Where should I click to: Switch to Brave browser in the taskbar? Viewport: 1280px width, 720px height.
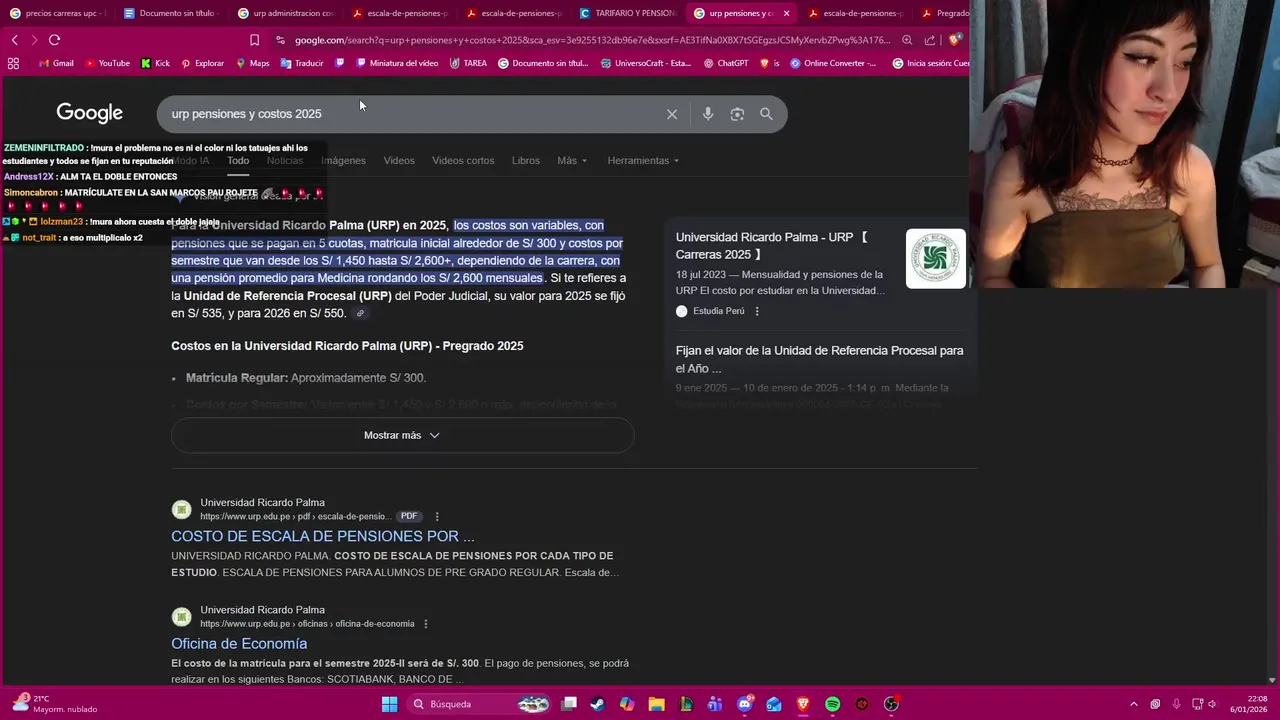pyautogui.click(x=803, y=704)
